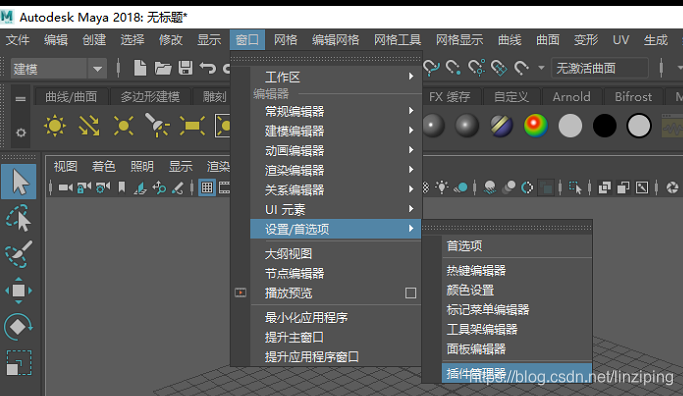Create a spot light from shelf
Viewport: 683px width, 396px height.
click(x=157, y=125)
